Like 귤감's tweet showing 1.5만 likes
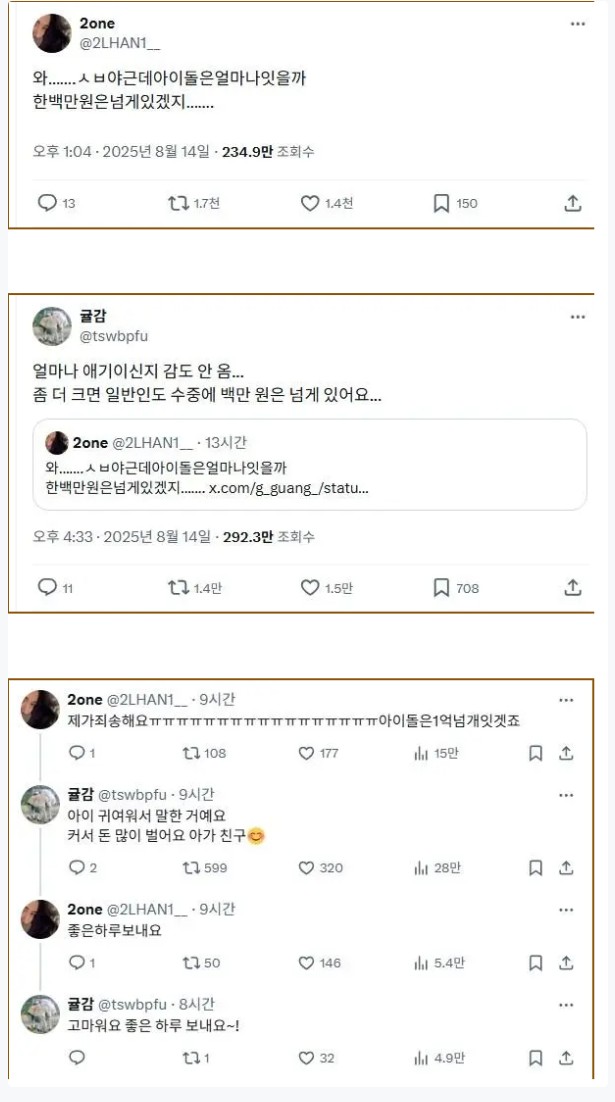 pyautogui.click(x=310, y=588)
